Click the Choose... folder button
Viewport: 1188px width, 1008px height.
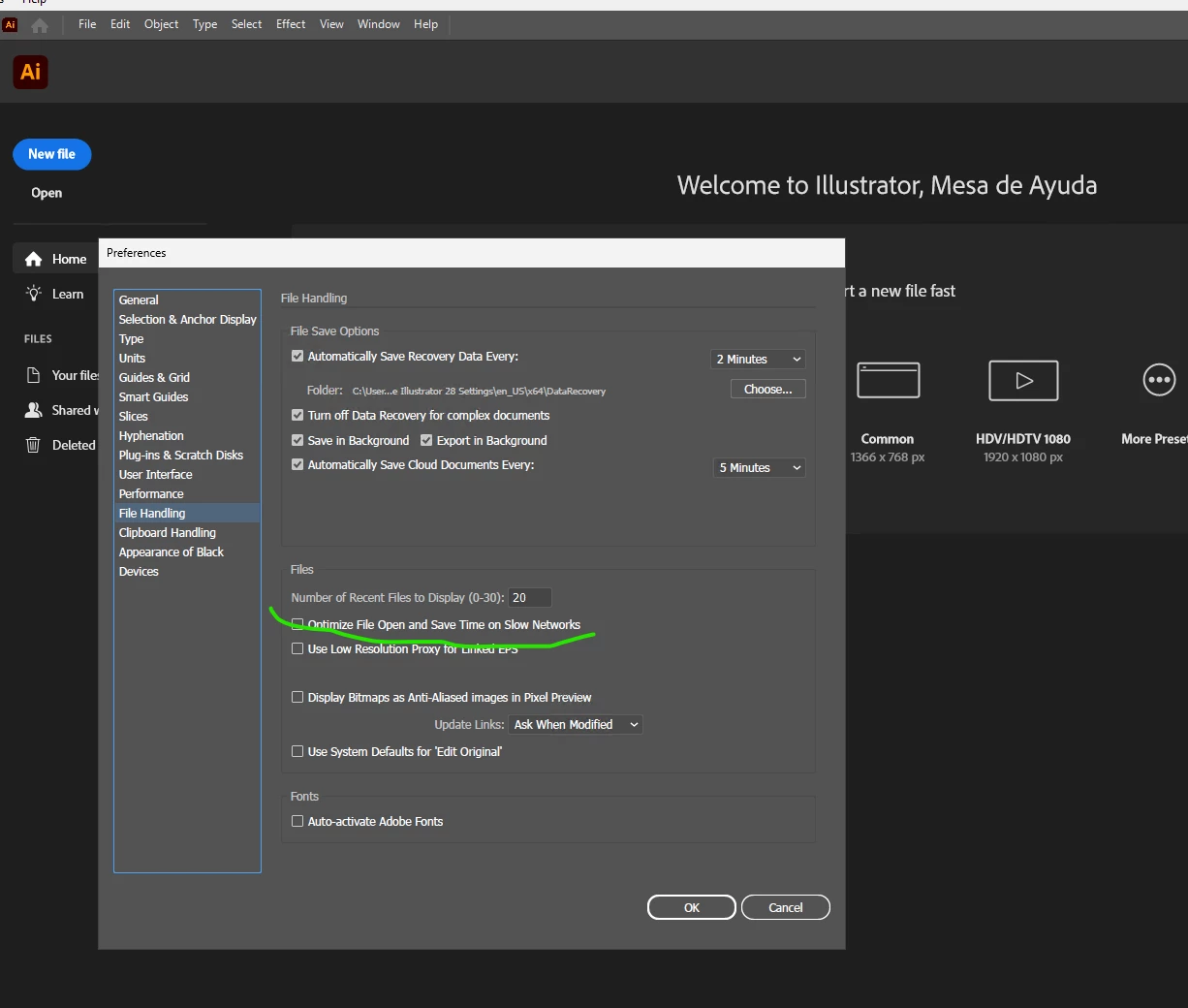click(x=768, y=389)
